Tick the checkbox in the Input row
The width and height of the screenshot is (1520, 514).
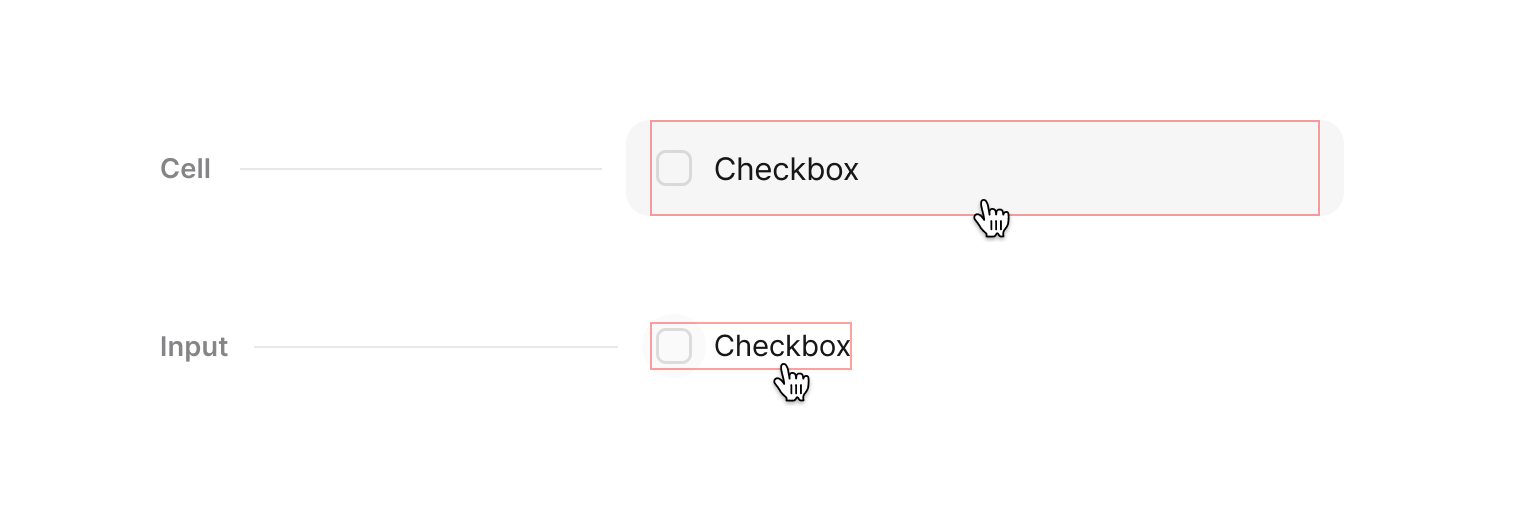tap(674, 346)
